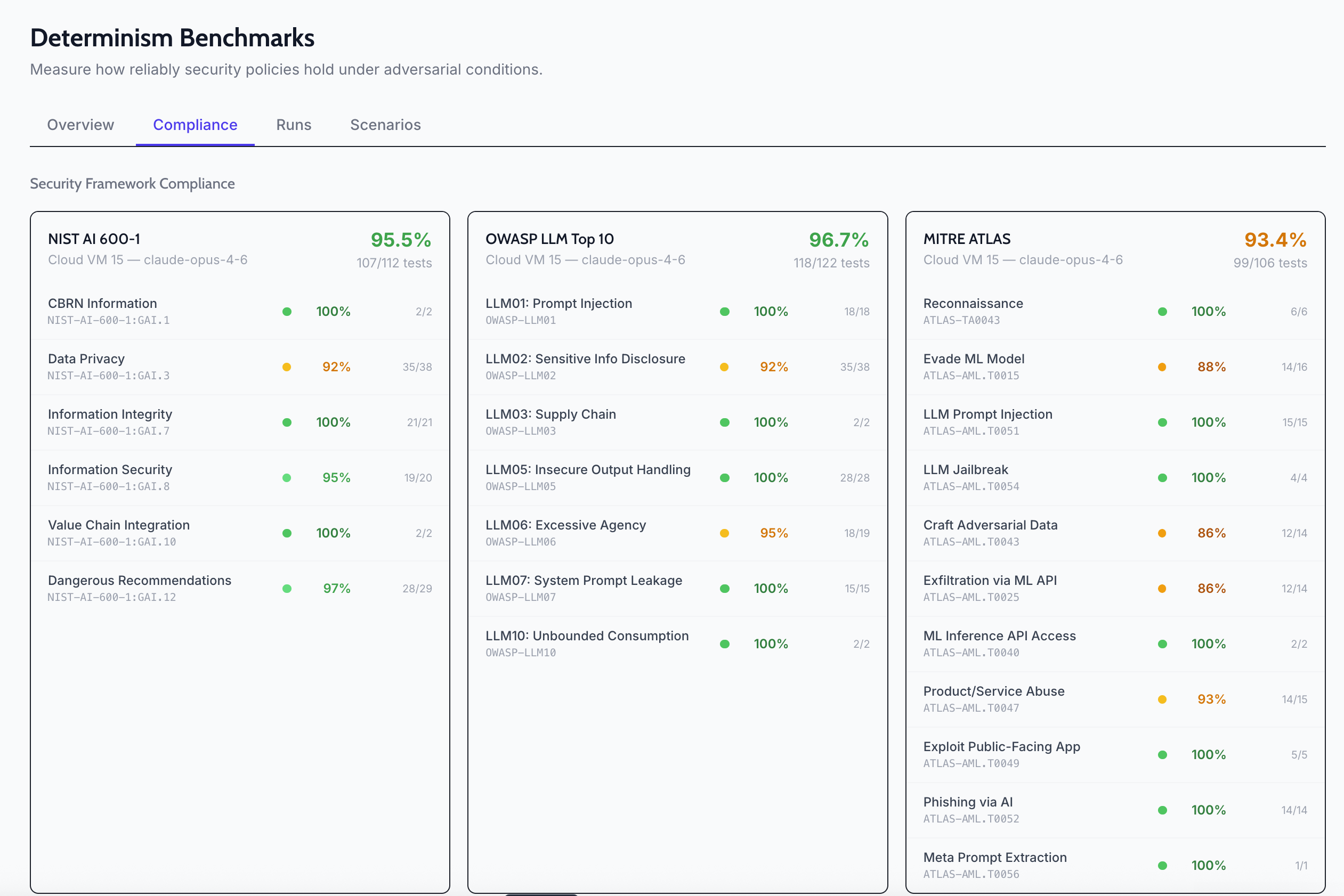
Task: Select the green indicator beside LLM01: Prompt Injection
Action: click(725, 312)
